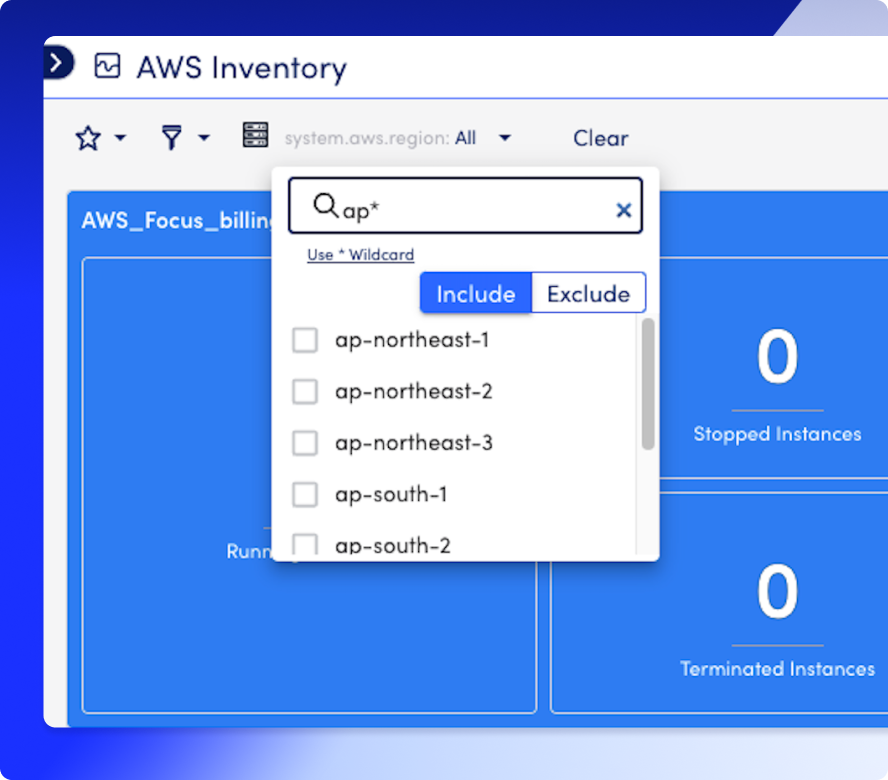Screen dimensions: 888x780
Task: Check the ap-northeast-3 checkbox
Action: [305, 443]
